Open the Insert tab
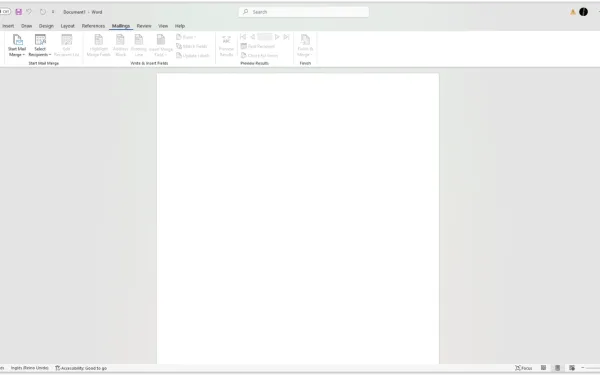 point(8,26)
